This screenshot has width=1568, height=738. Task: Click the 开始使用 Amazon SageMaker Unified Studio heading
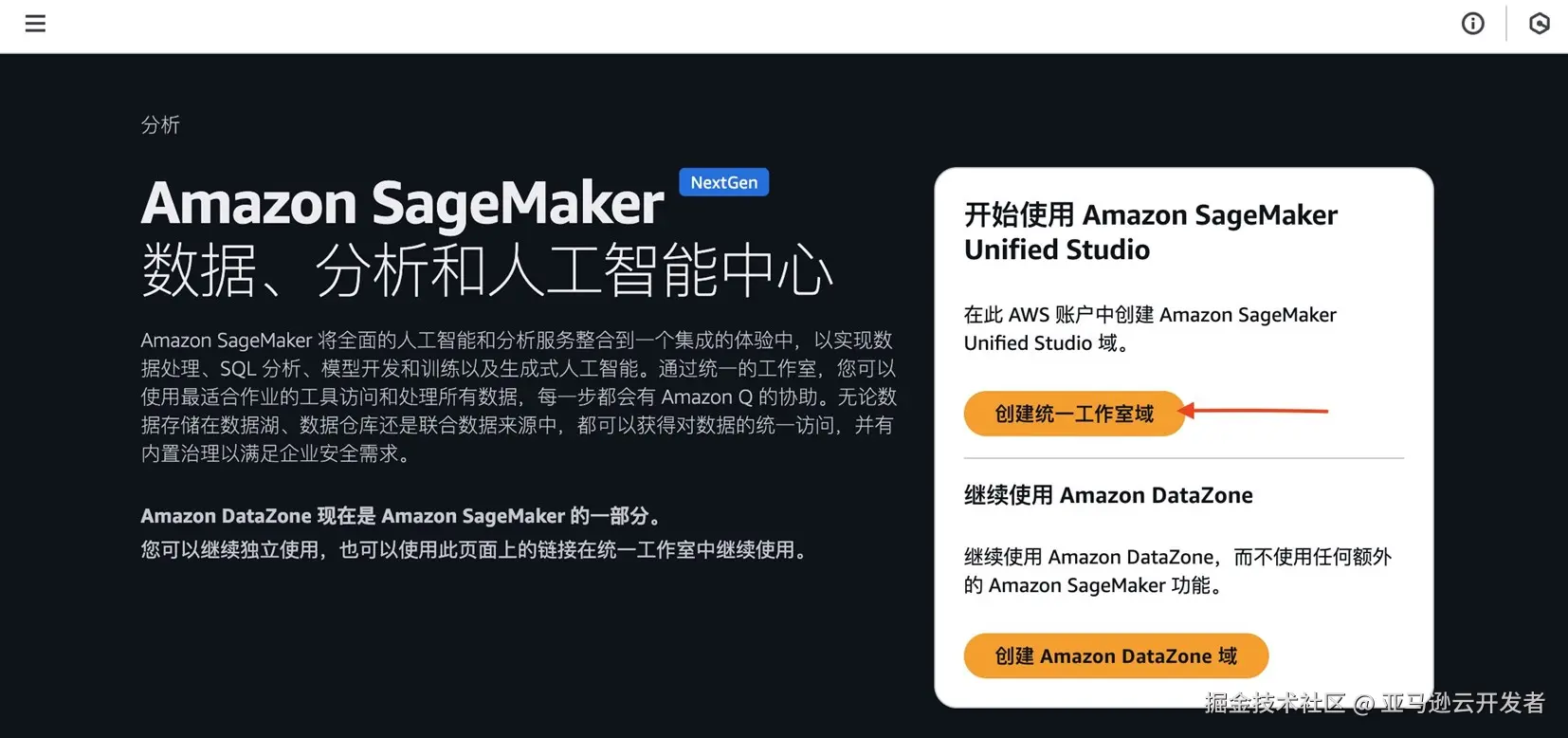(1151, 232)
